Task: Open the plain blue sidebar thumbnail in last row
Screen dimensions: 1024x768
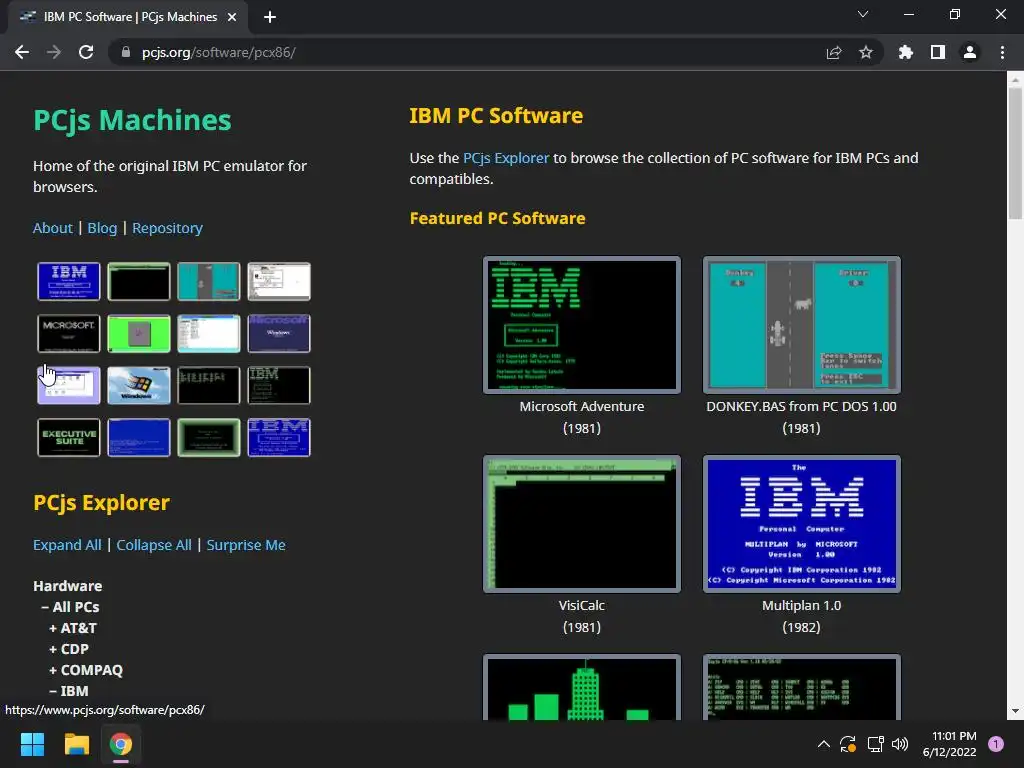Action: (x=138, y=438)
